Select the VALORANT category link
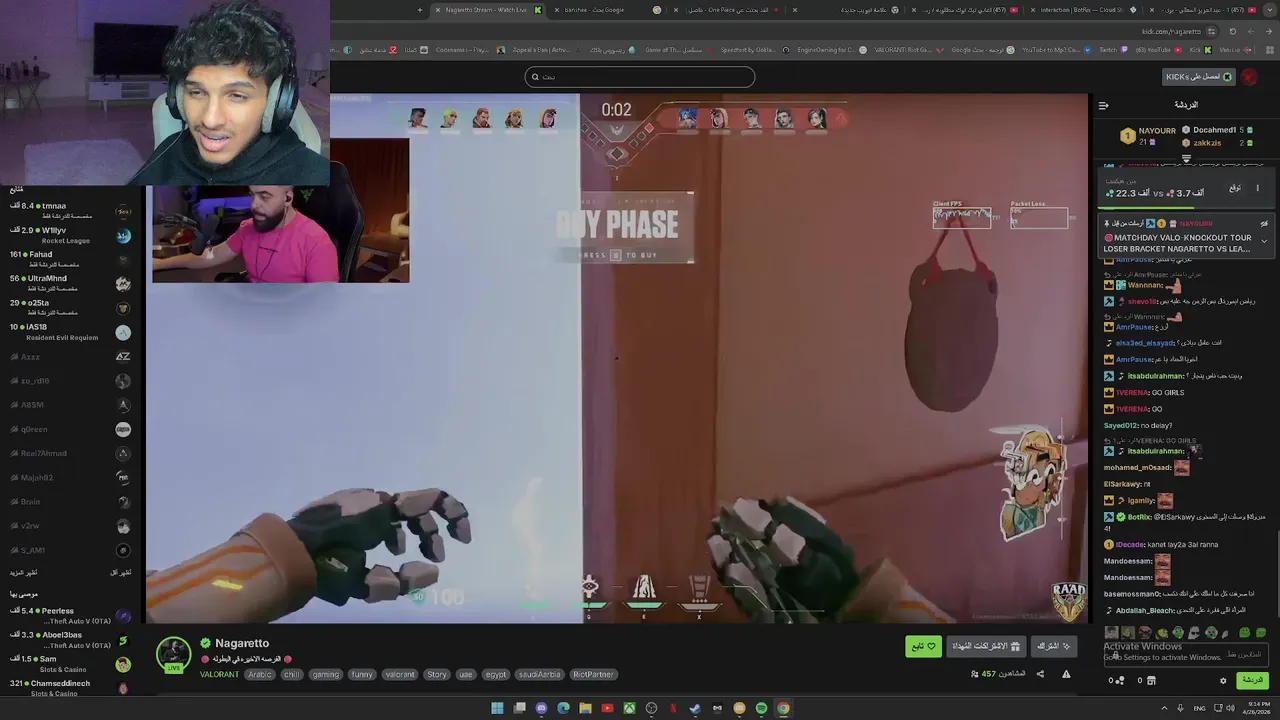Viewport: 1280px width, 720px height. [219, 675]
